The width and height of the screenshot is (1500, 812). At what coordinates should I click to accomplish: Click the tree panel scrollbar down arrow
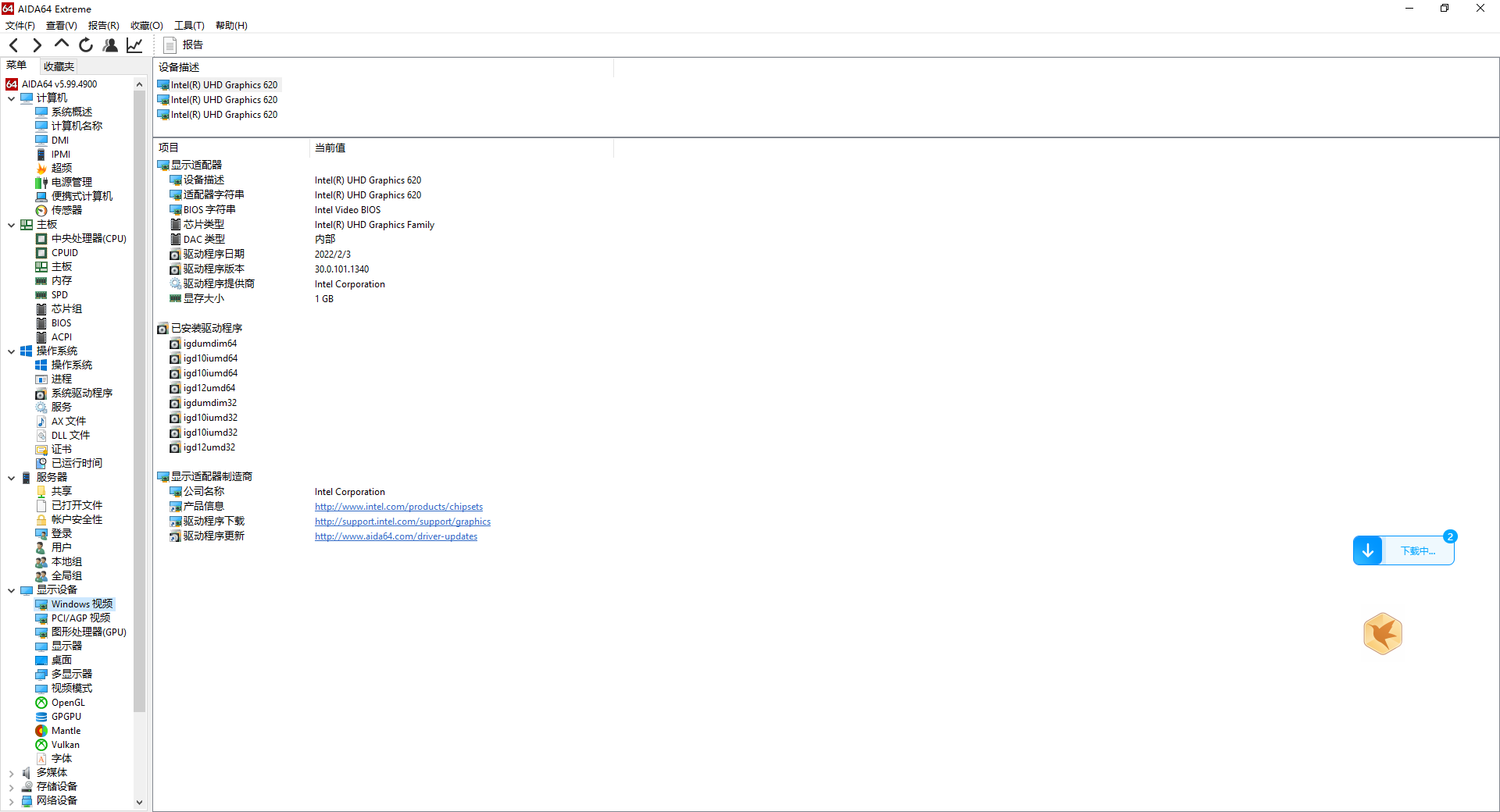(139, 802)
